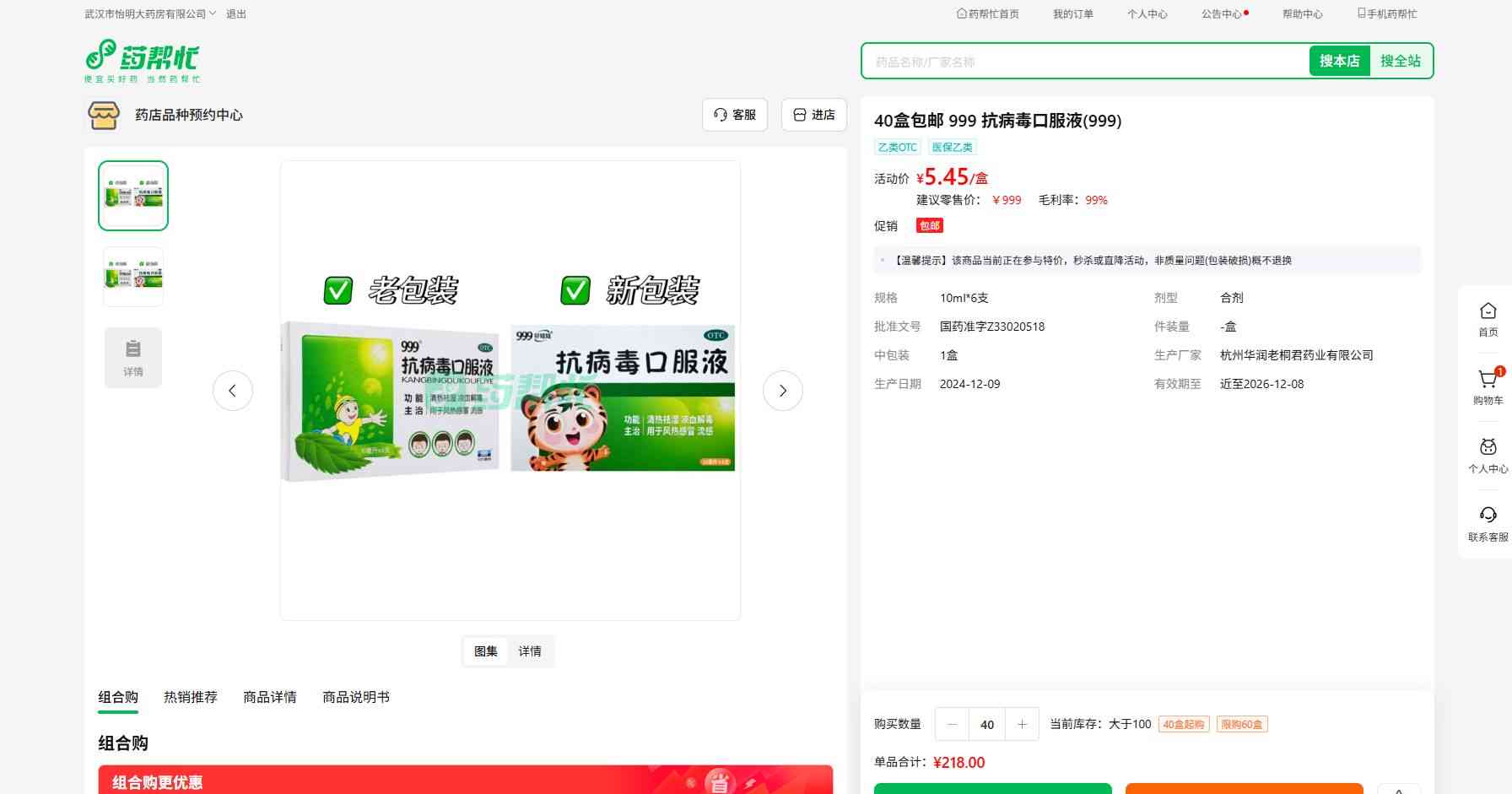Switch to the 商品说明书 tab

coord(356,697)
